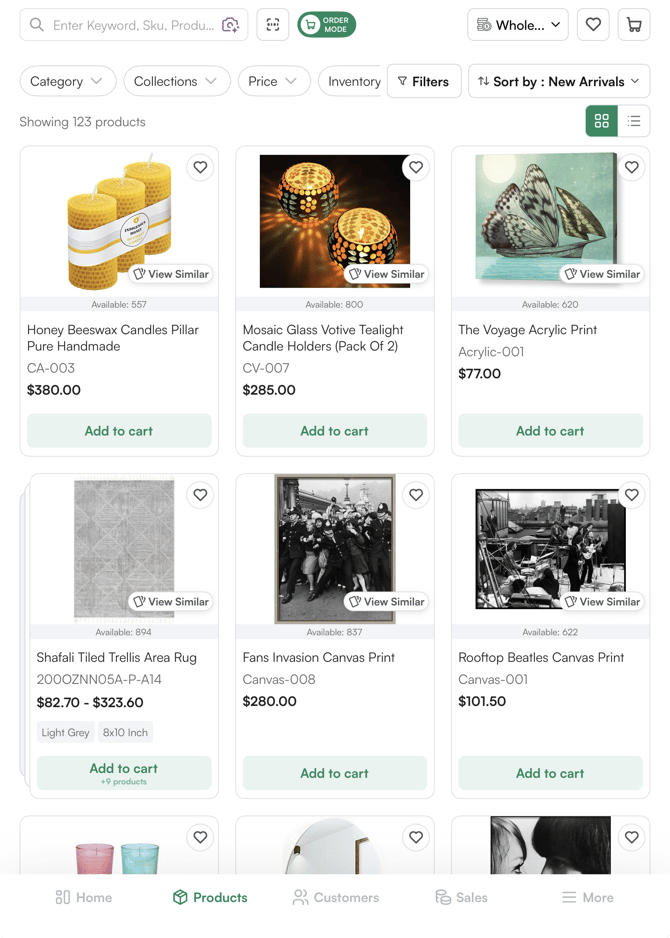670x938 pixels.
Task: Open Sort by New Arrivals dropdown
Action: [559, 81]
